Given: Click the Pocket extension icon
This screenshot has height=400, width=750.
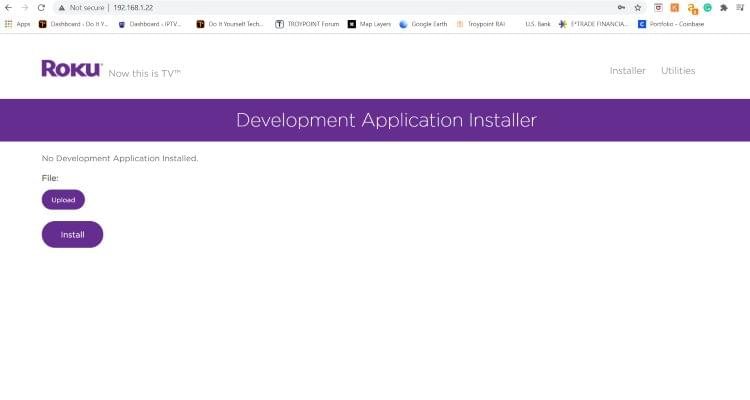Looking at the screenshot, I should click(x=657, y=7).
